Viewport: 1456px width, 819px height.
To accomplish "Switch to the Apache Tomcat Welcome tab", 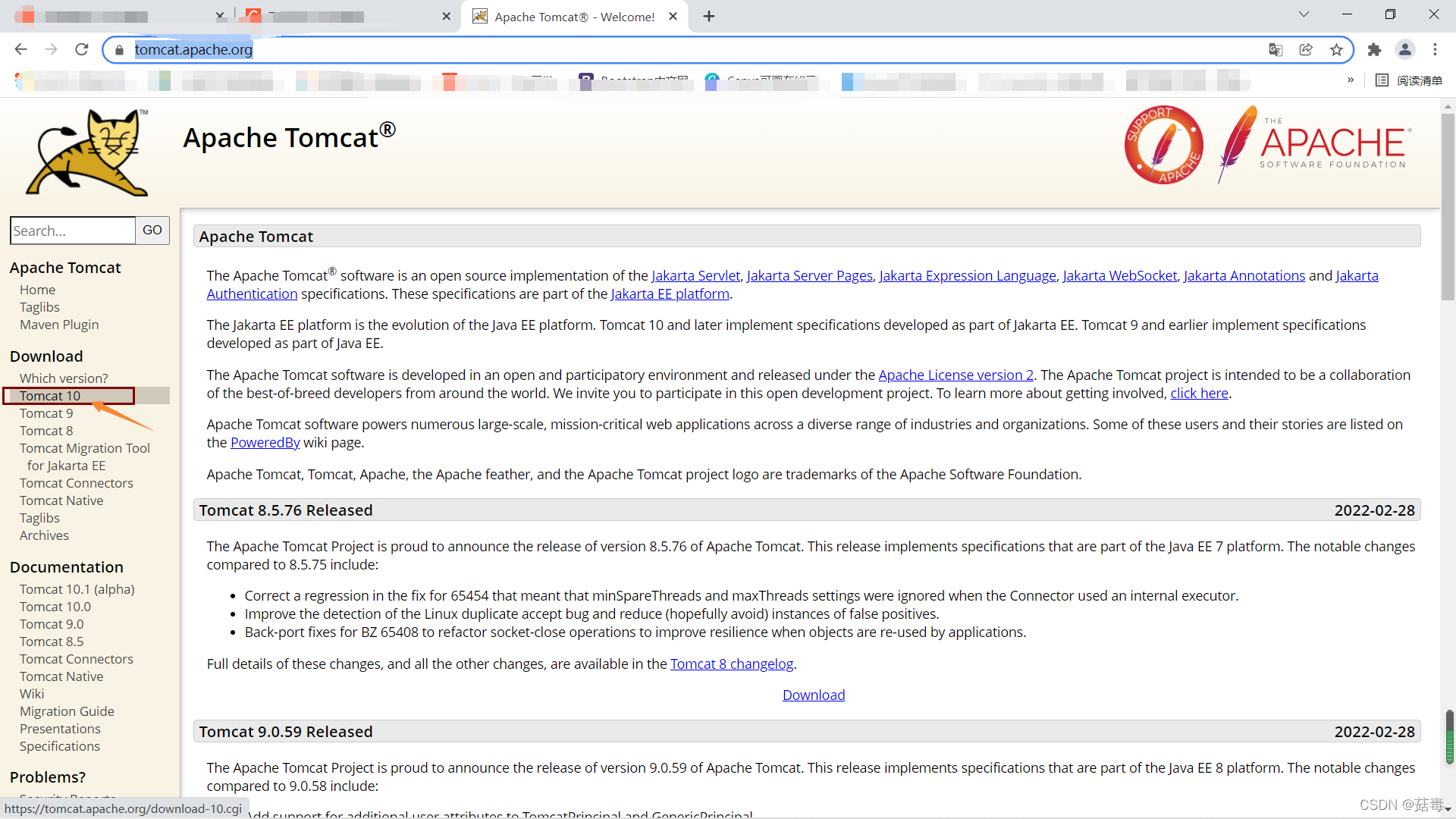I will [x=574, y=17].
